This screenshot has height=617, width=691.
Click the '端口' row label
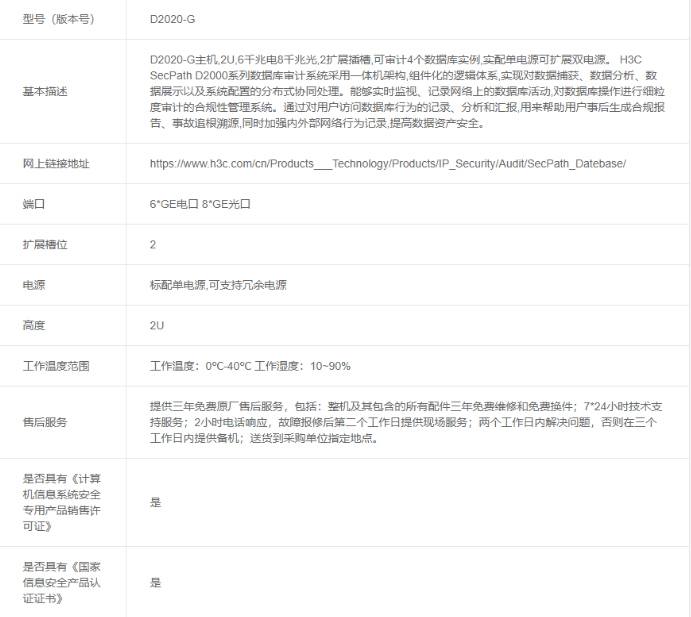tap(34, 204)
